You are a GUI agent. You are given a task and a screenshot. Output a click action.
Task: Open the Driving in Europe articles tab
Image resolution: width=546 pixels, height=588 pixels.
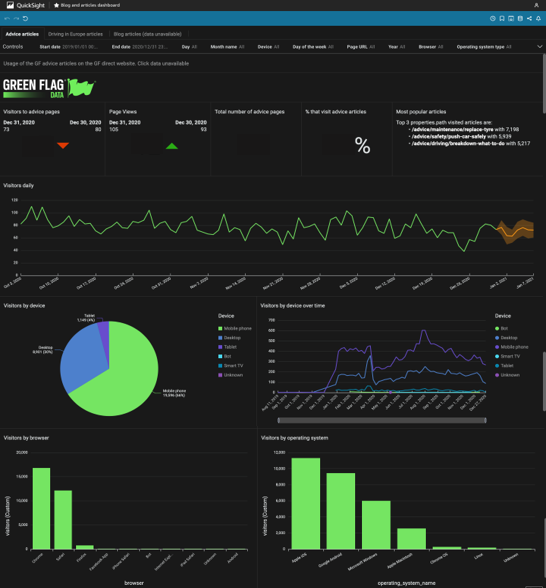click(x=75, y=34)
